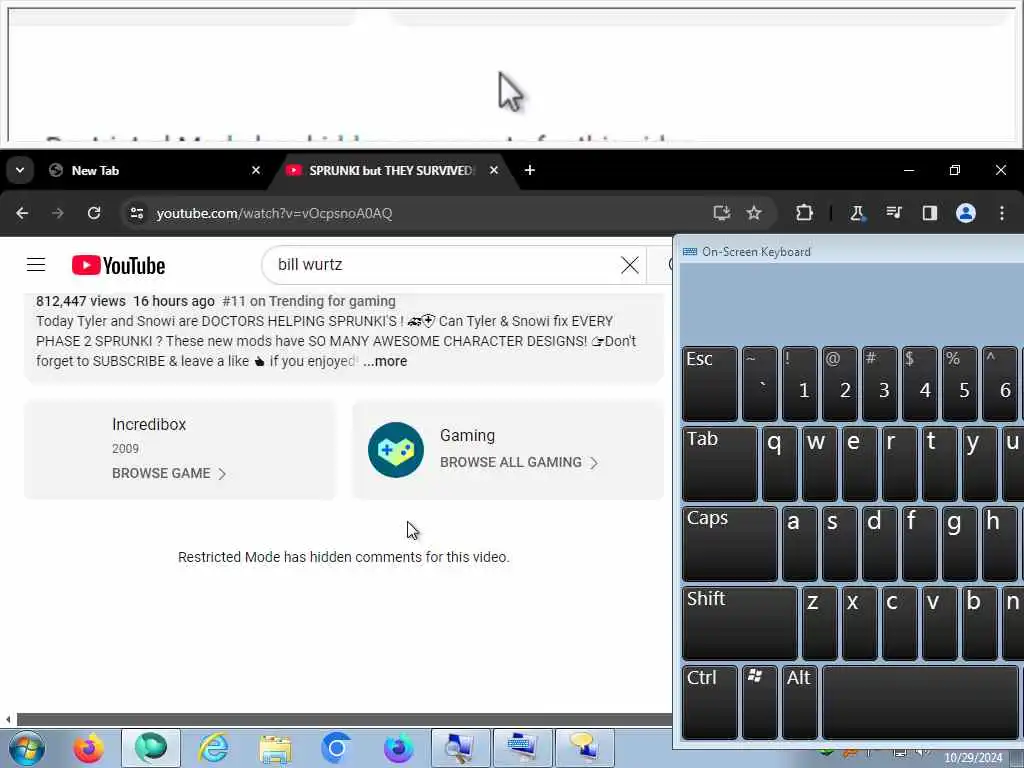Click the 'a' key on On-Screen Keyboard
Screen dimensions: 1024x768
tap(799, 543)
